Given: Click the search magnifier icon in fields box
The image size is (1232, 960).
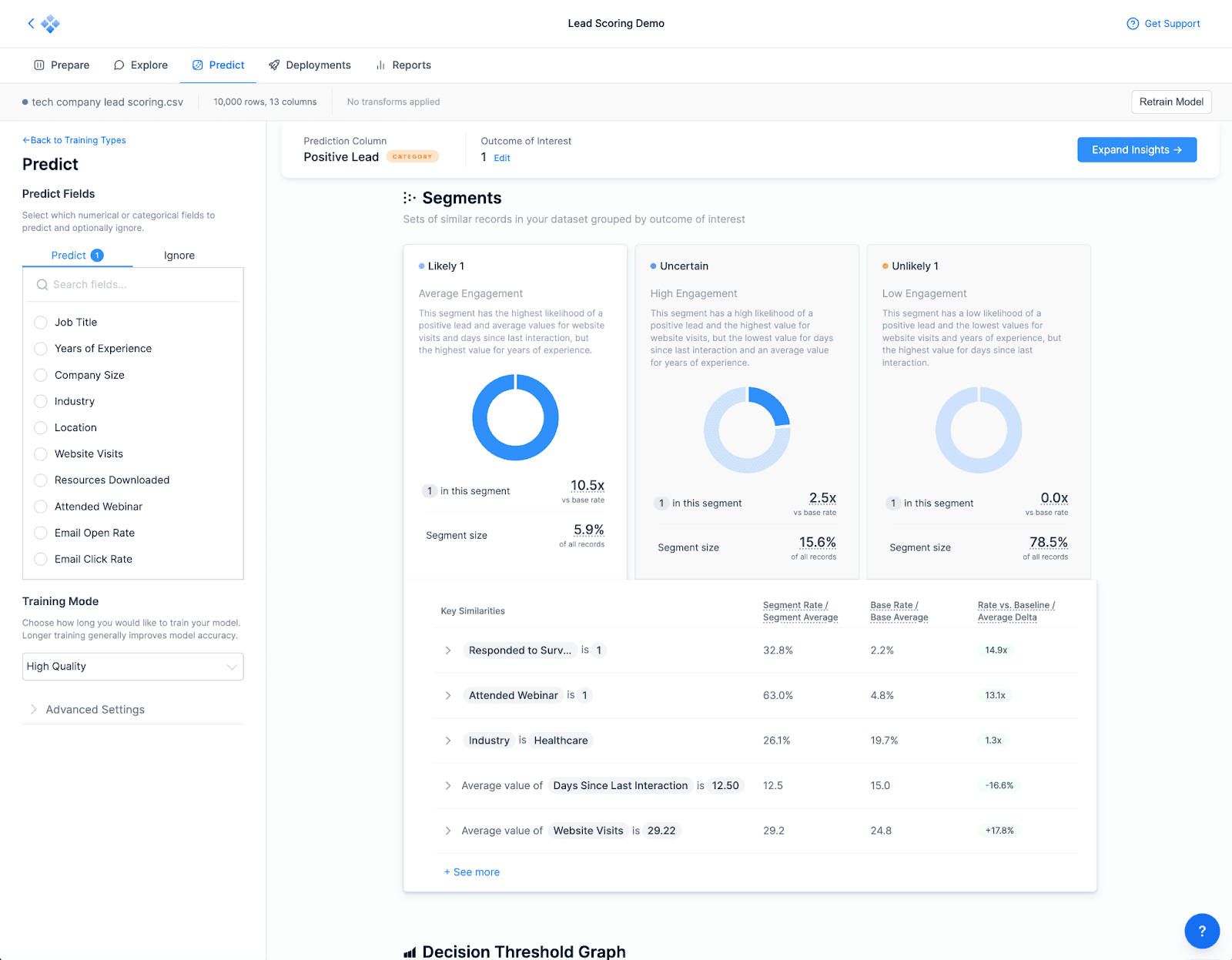Looking at the screenshot, I should tap(42, 285).
